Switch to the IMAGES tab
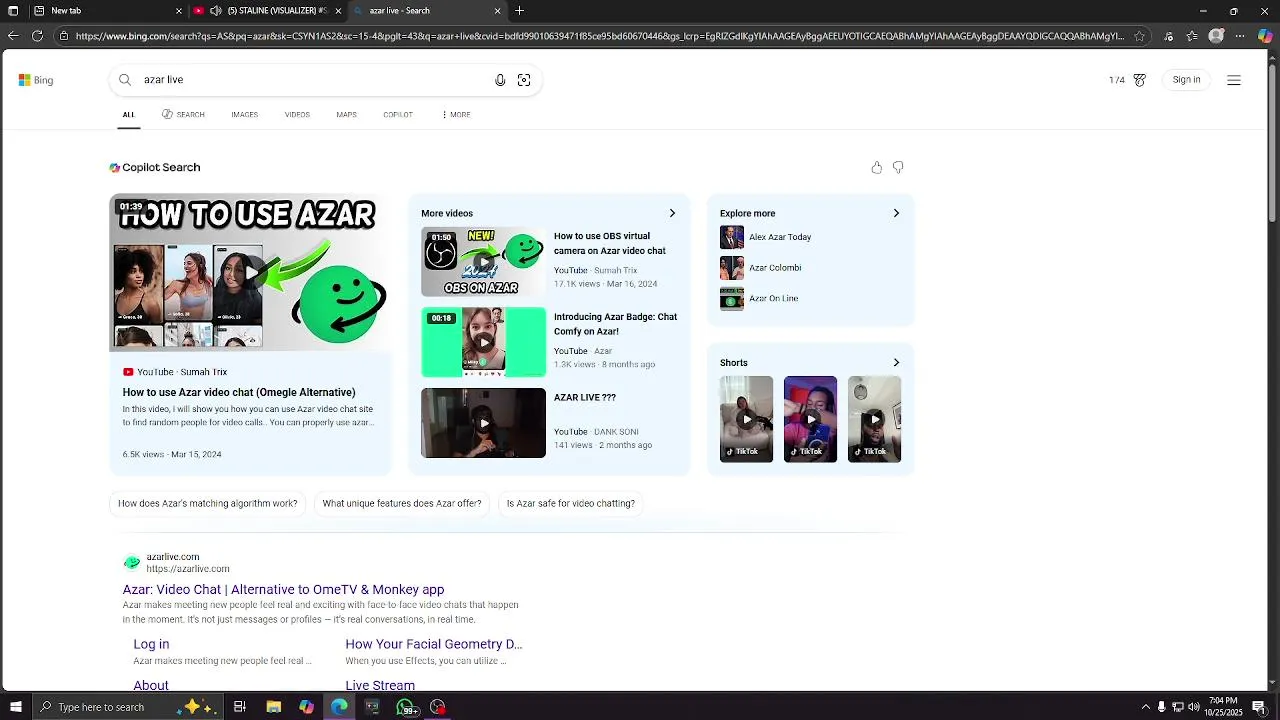 (245, 115)
